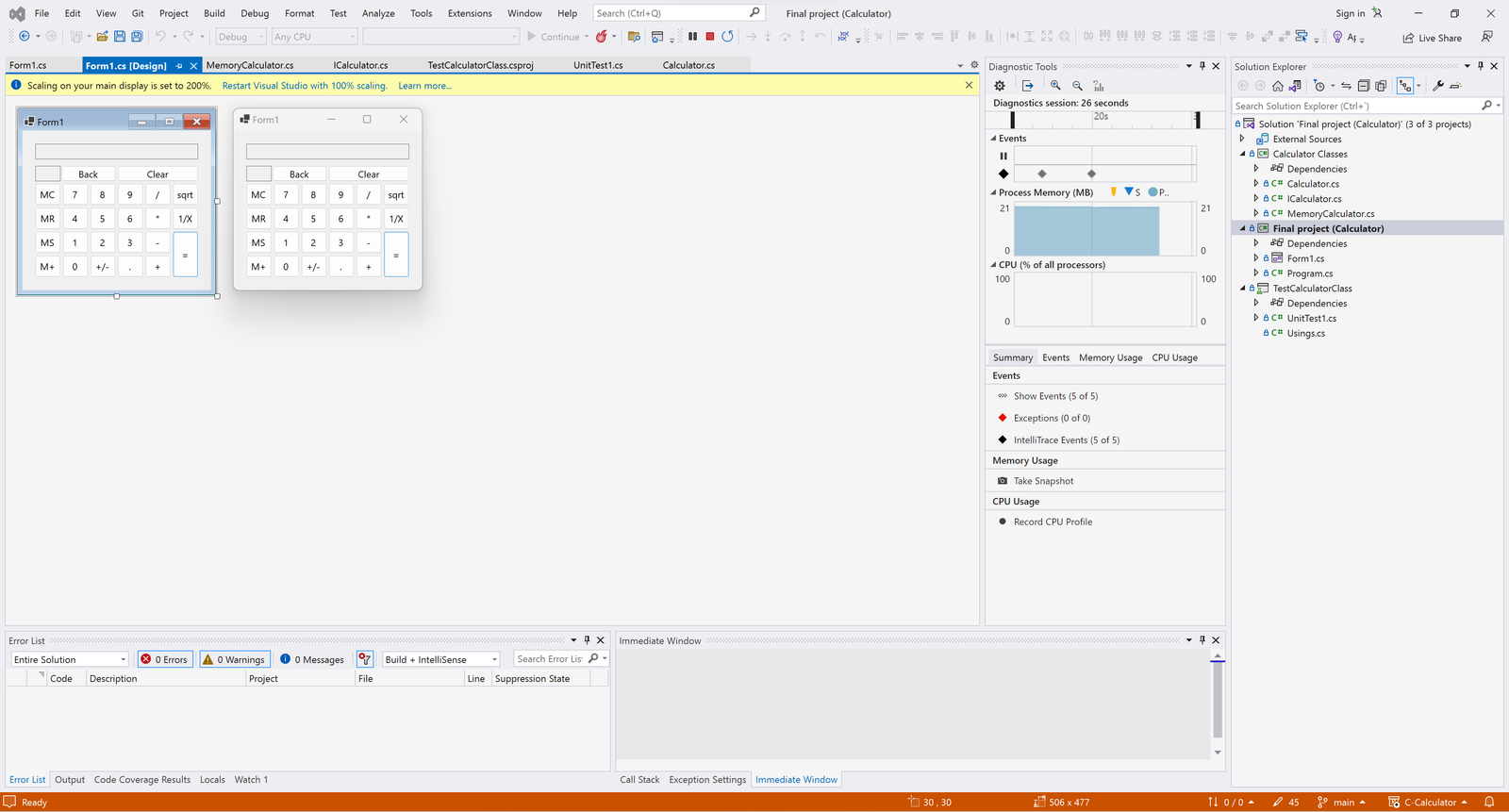
Task: Toggle the 0 Messages filter button
Action: coord(312,659)
